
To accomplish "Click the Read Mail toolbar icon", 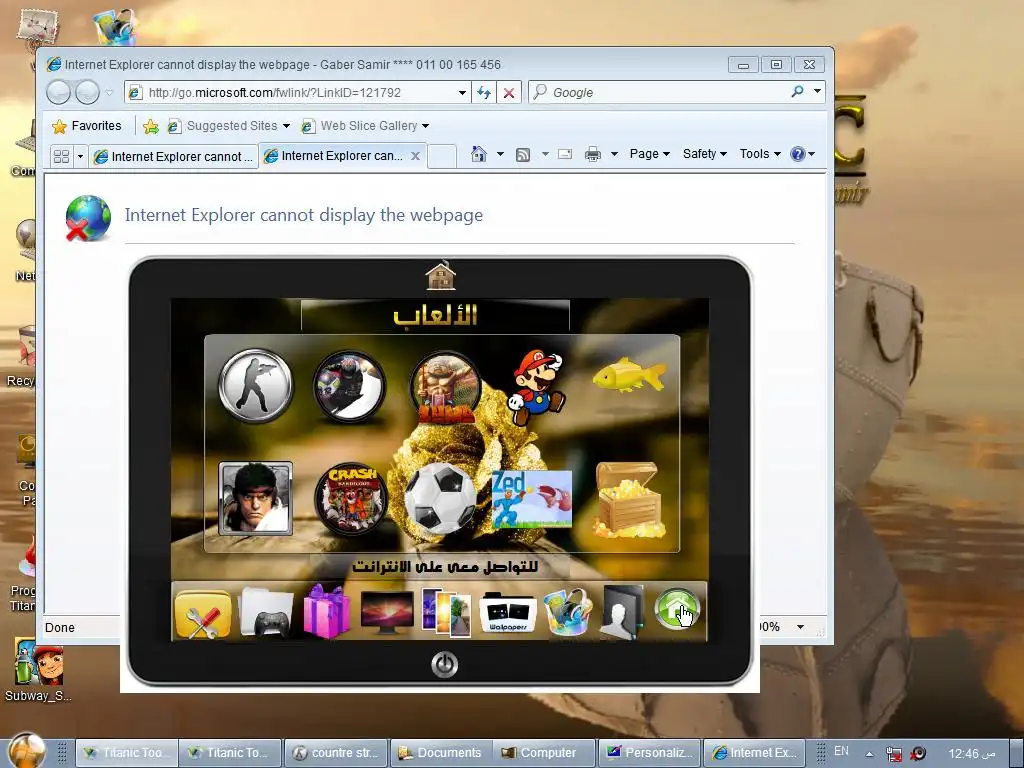I will point(565,154).
